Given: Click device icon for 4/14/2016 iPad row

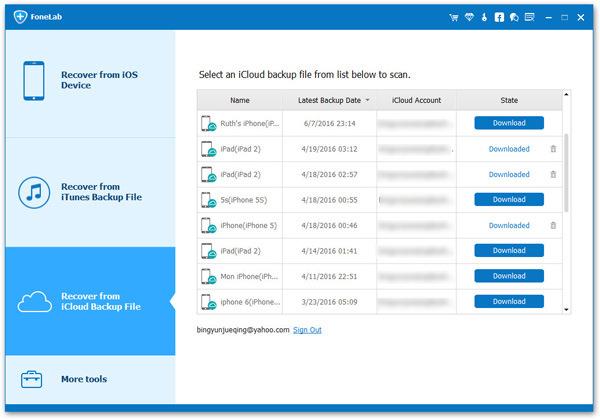Looking at the screenshot, I should click(x=209, y=251).
